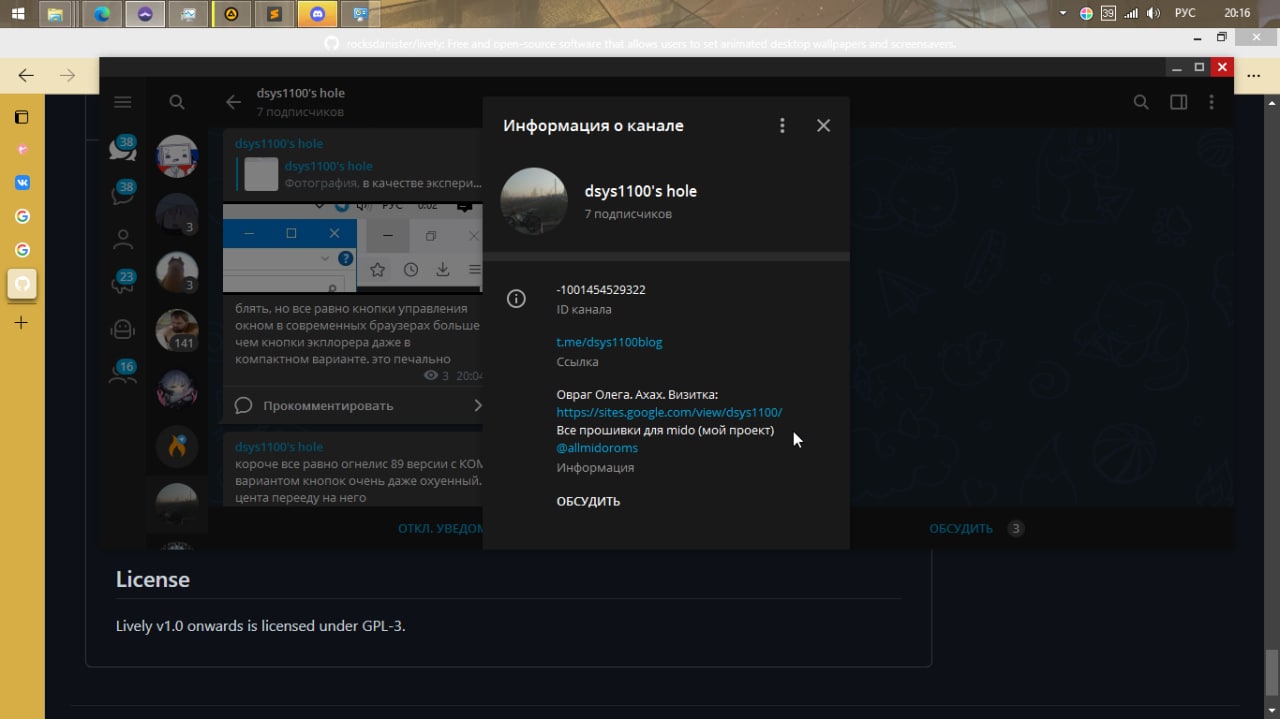Click network signal icon in tray
The height and width of the screenshot is (719, 1280).
[x=1131, y=14]
